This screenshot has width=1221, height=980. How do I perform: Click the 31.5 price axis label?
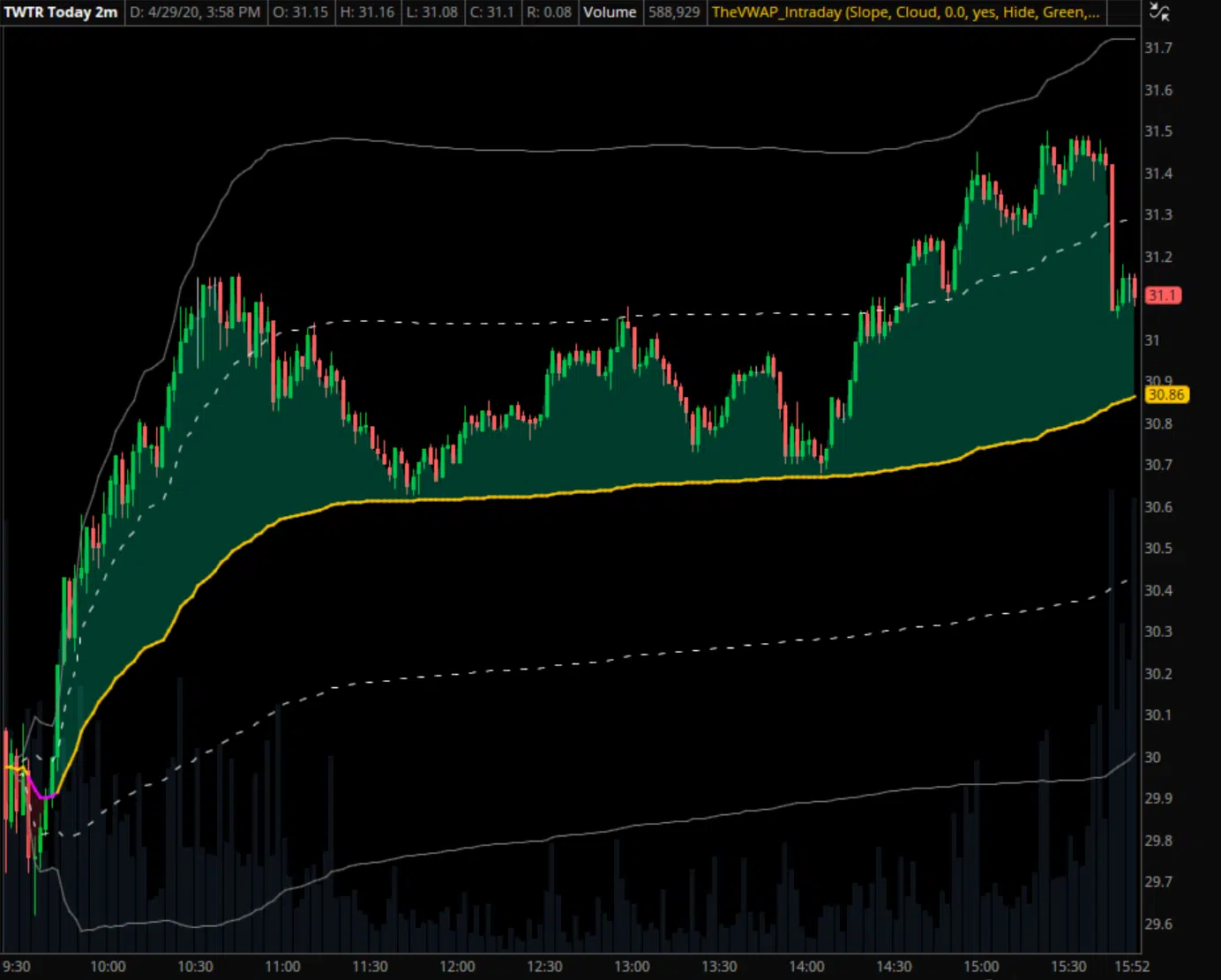(x=1158, y=131)
